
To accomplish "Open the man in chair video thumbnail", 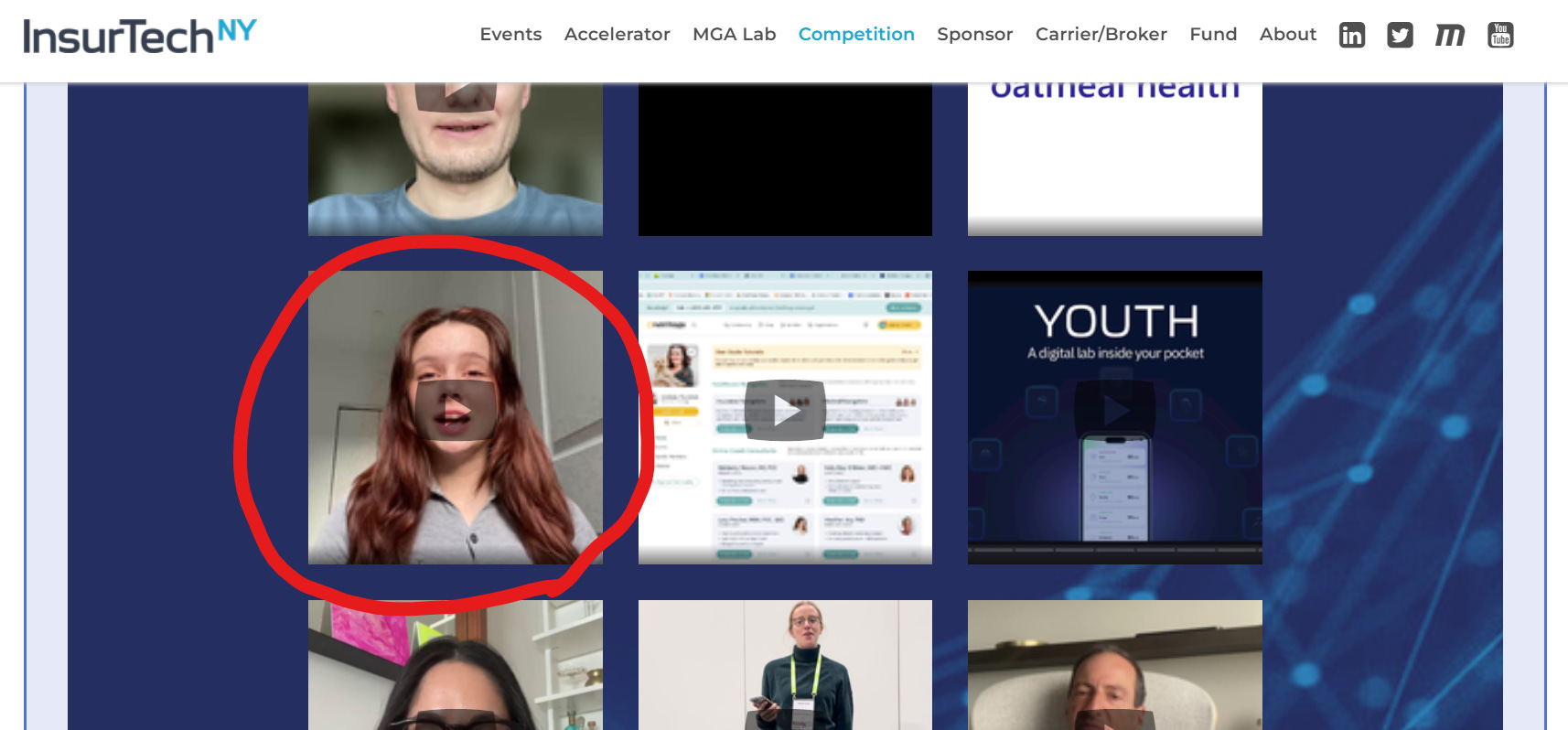I will [1115, 665].
